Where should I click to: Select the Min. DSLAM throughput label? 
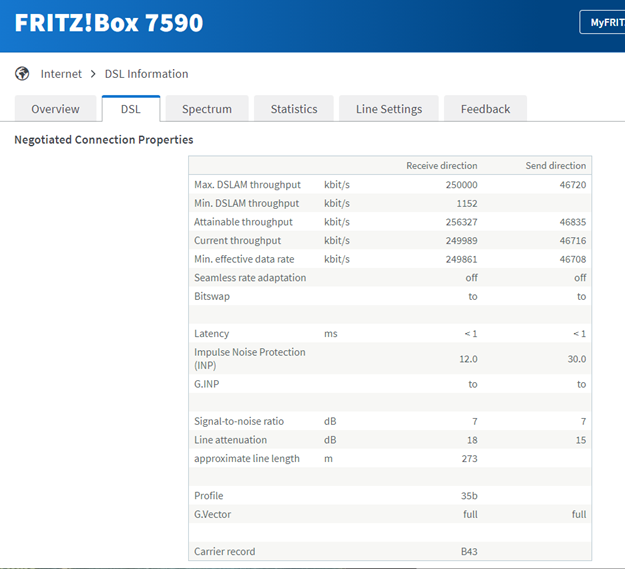click(x=246, y=203)
